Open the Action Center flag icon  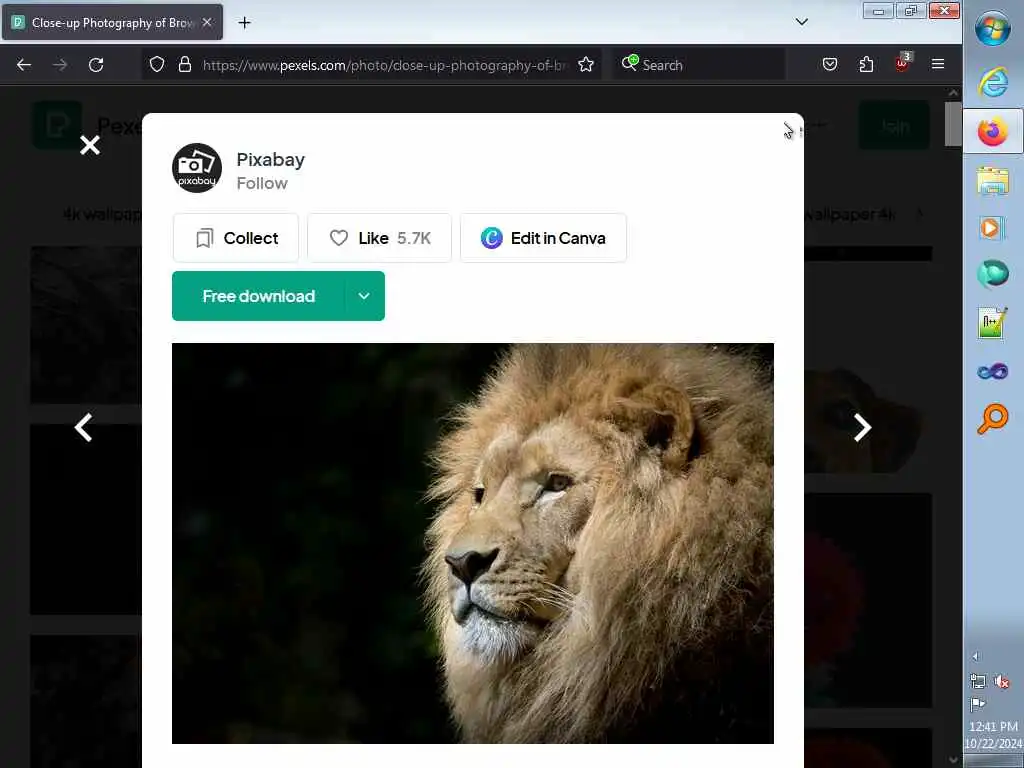(x=978, y=705)
